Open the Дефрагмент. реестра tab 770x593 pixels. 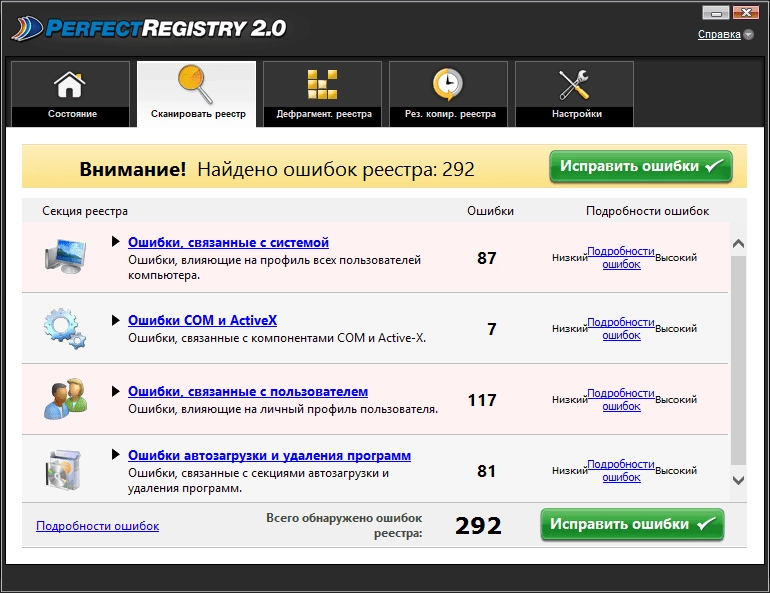point(322,94)
